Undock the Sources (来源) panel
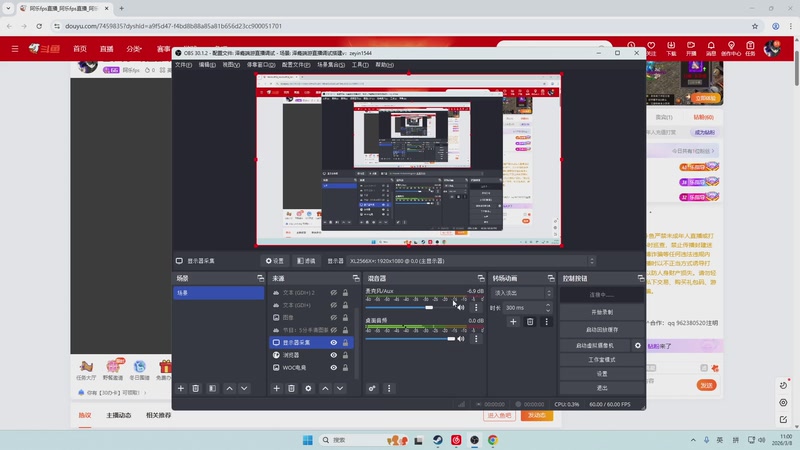Image resolution: width=800 pixels, height=450 pixels. (x=356, y=278)
